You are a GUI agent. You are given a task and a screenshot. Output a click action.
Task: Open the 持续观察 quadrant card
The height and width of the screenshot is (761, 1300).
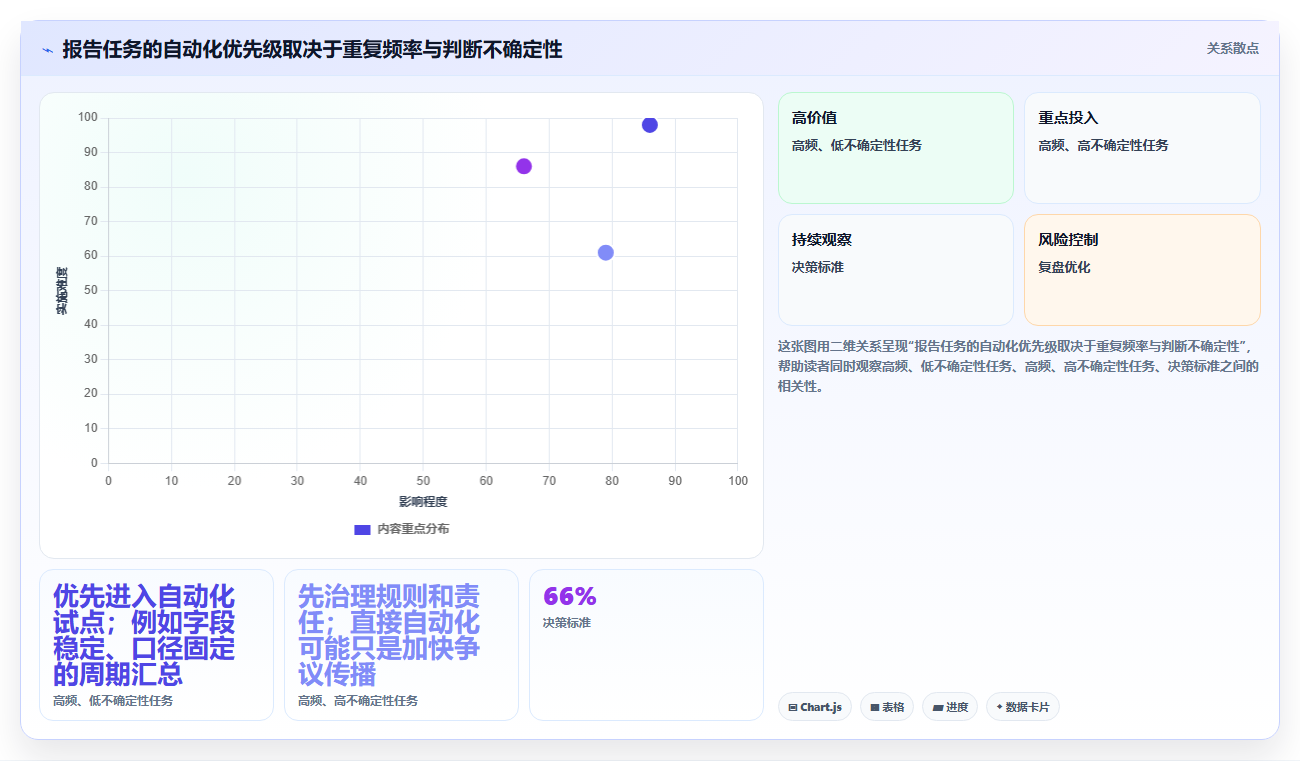tap(896, 270)
